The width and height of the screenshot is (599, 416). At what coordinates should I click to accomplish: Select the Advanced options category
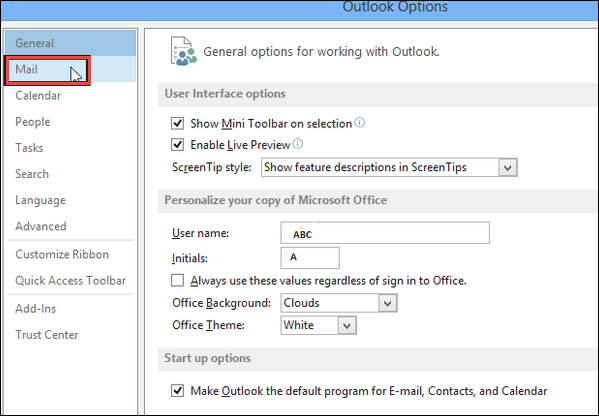[41, 226]
